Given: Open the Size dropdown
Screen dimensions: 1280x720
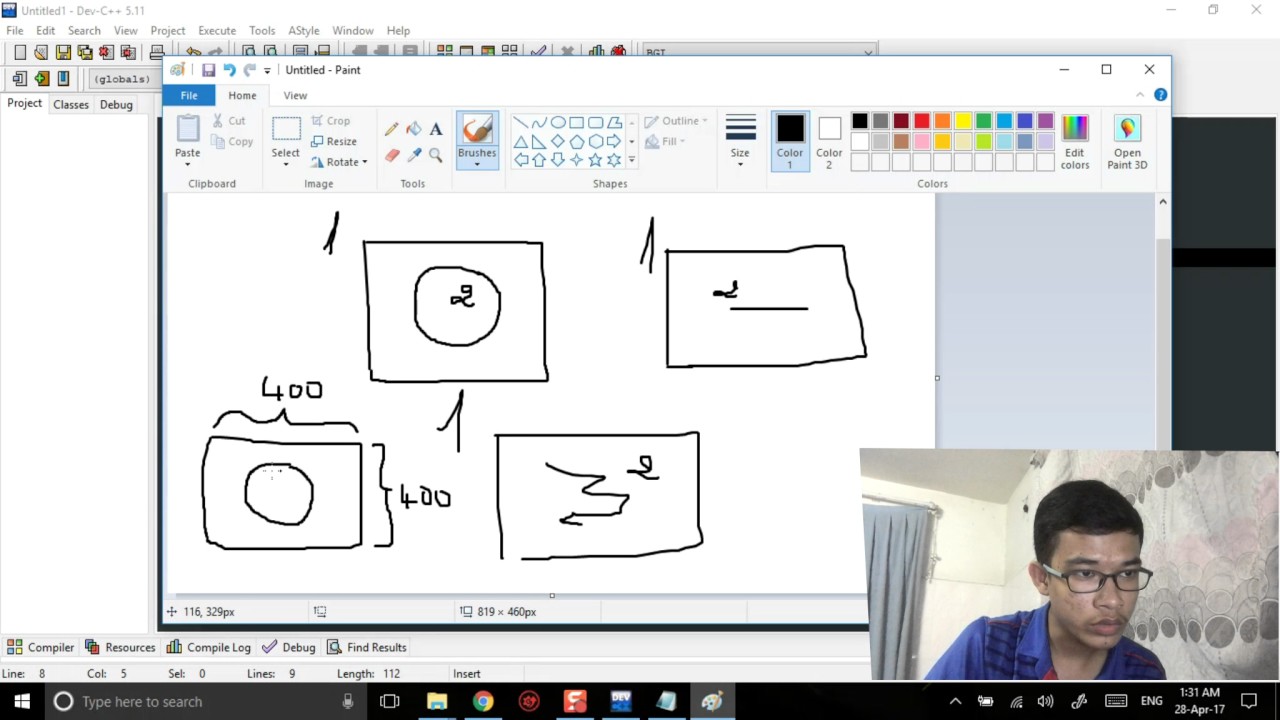Looking at the screenshot, I should [x=740, y=141].
